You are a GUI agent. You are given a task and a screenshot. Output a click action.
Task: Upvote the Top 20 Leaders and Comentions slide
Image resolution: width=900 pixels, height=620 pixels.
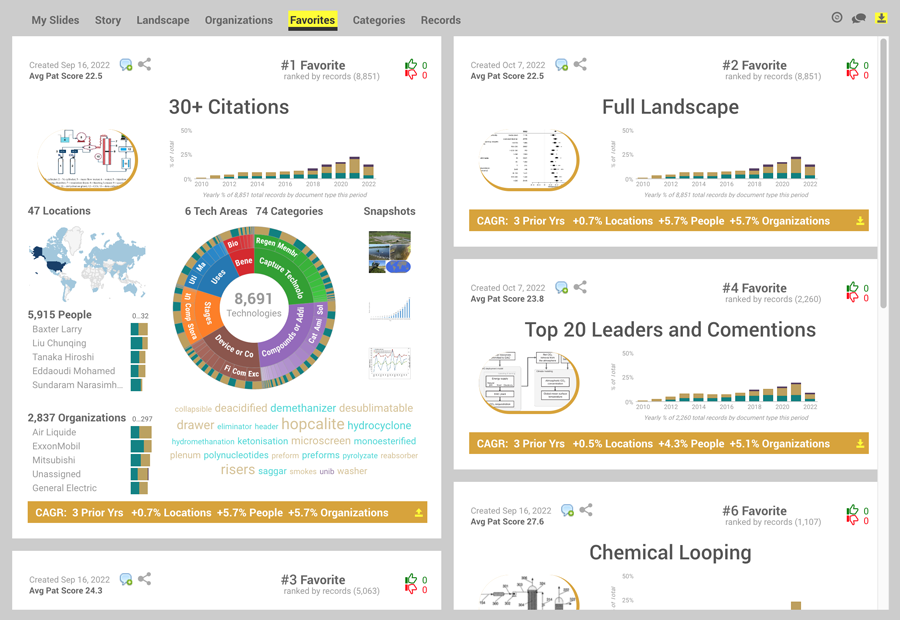pyautogui.click(x=852, y=288)
